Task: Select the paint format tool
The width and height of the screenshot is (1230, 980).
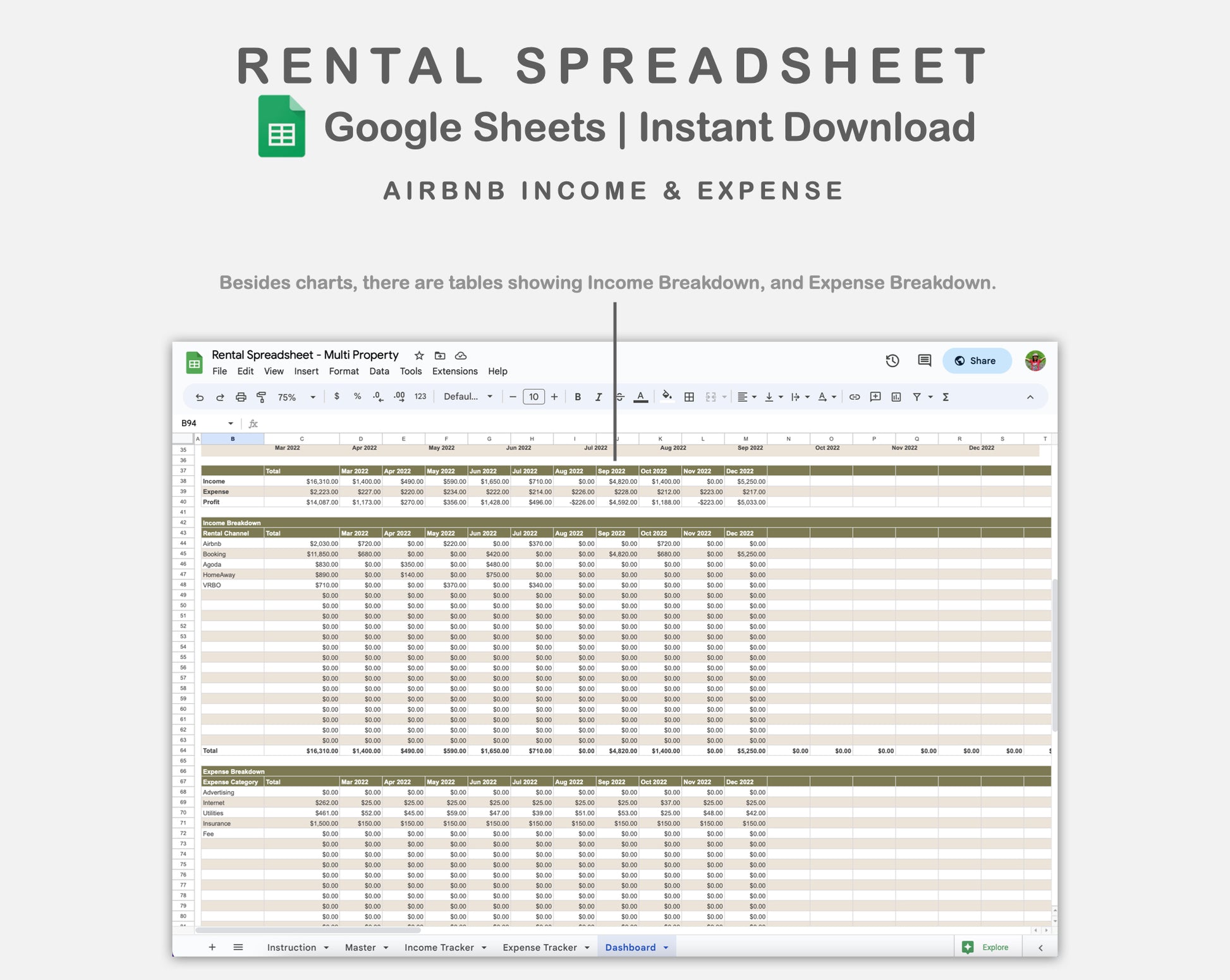Action: (261, 397)
